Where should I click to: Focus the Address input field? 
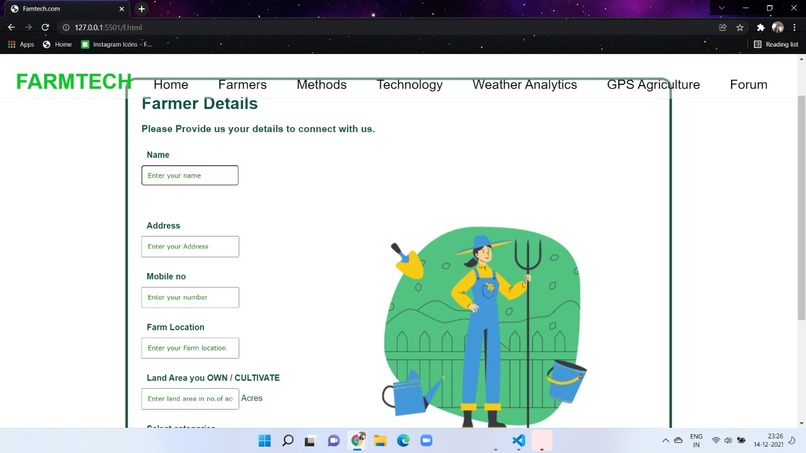(190, 246)
